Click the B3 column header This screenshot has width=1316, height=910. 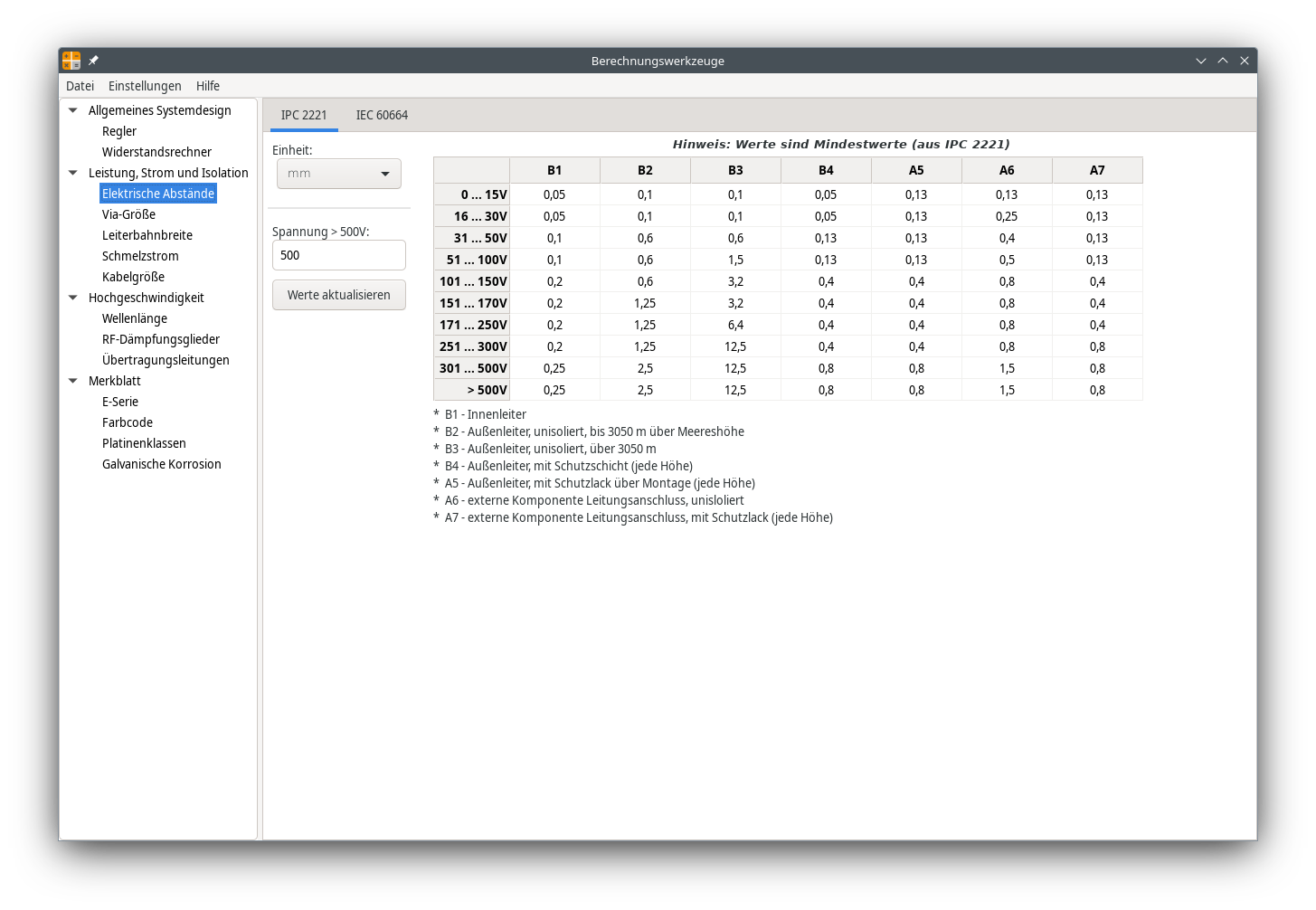[x=735, y=170]
